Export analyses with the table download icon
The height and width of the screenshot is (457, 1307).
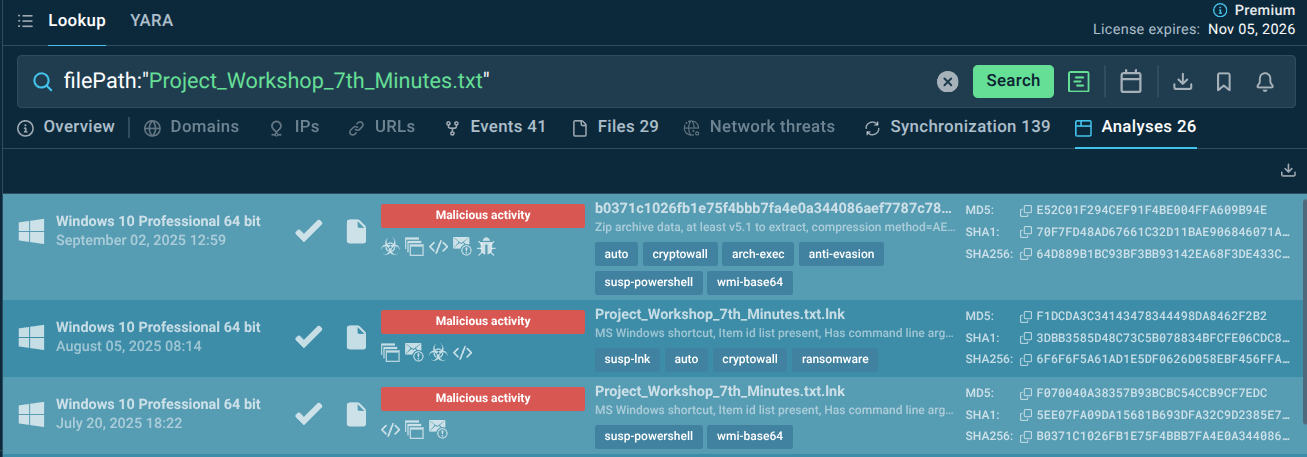1288,171
